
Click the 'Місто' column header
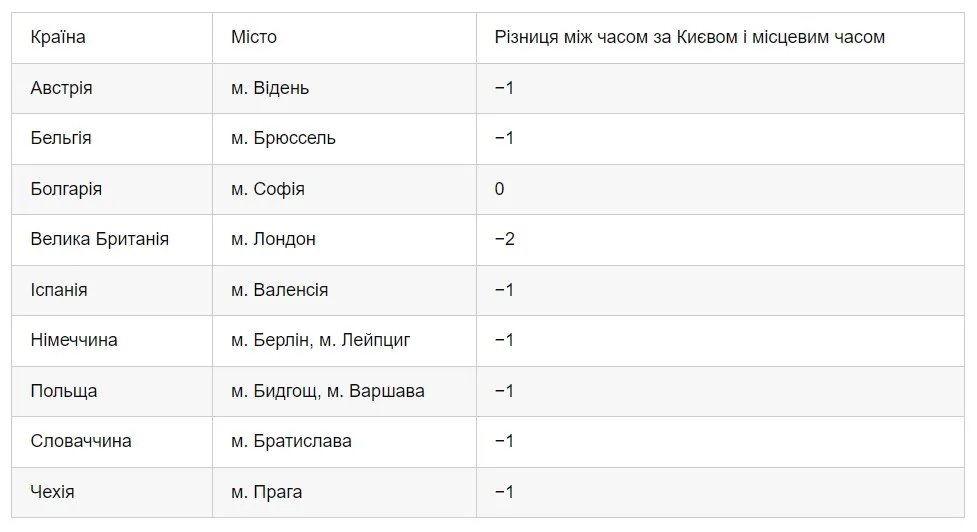pos(254,38)
